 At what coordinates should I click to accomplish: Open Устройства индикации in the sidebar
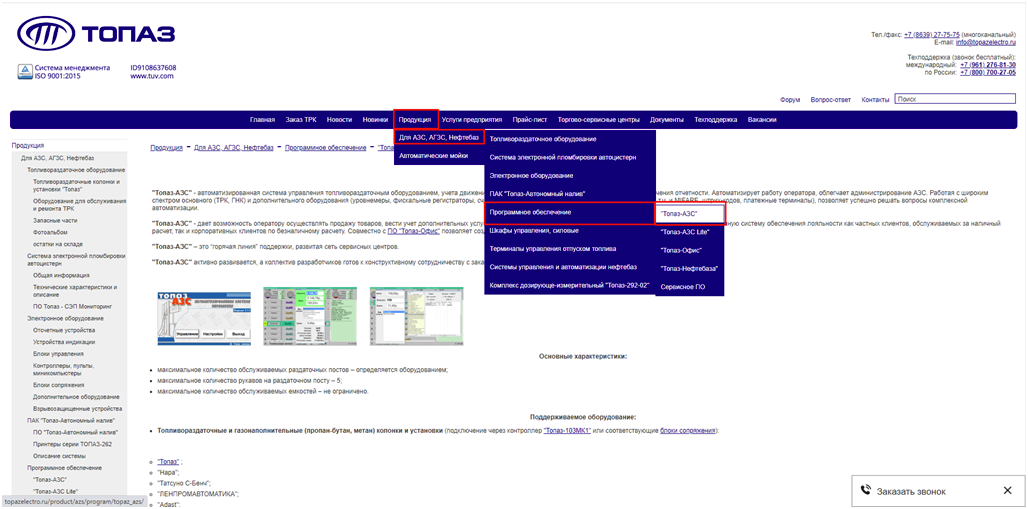[x=64, y=342]
